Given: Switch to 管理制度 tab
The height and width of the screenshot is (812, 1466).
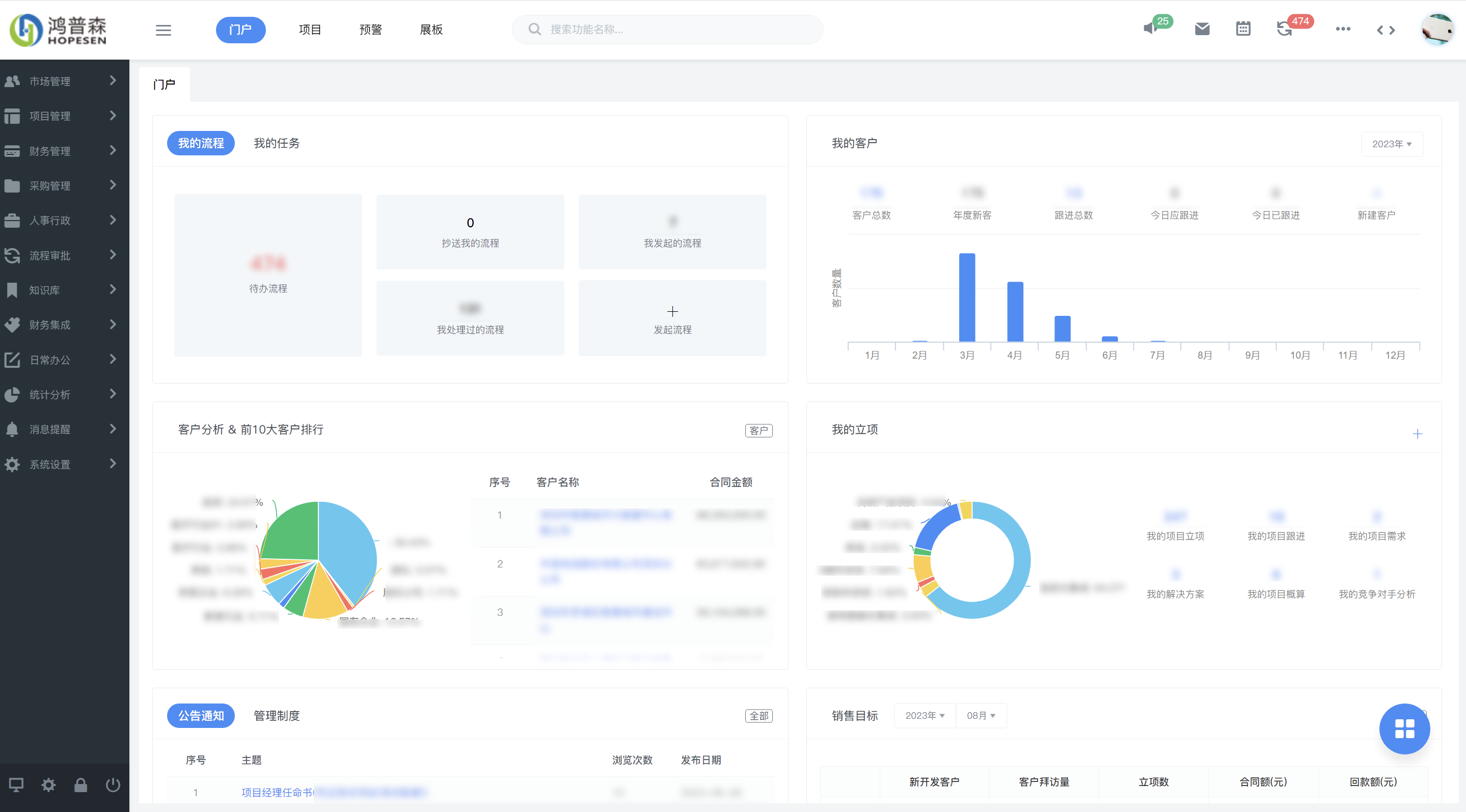Looking at the screenshot, I should click(277, 715).
